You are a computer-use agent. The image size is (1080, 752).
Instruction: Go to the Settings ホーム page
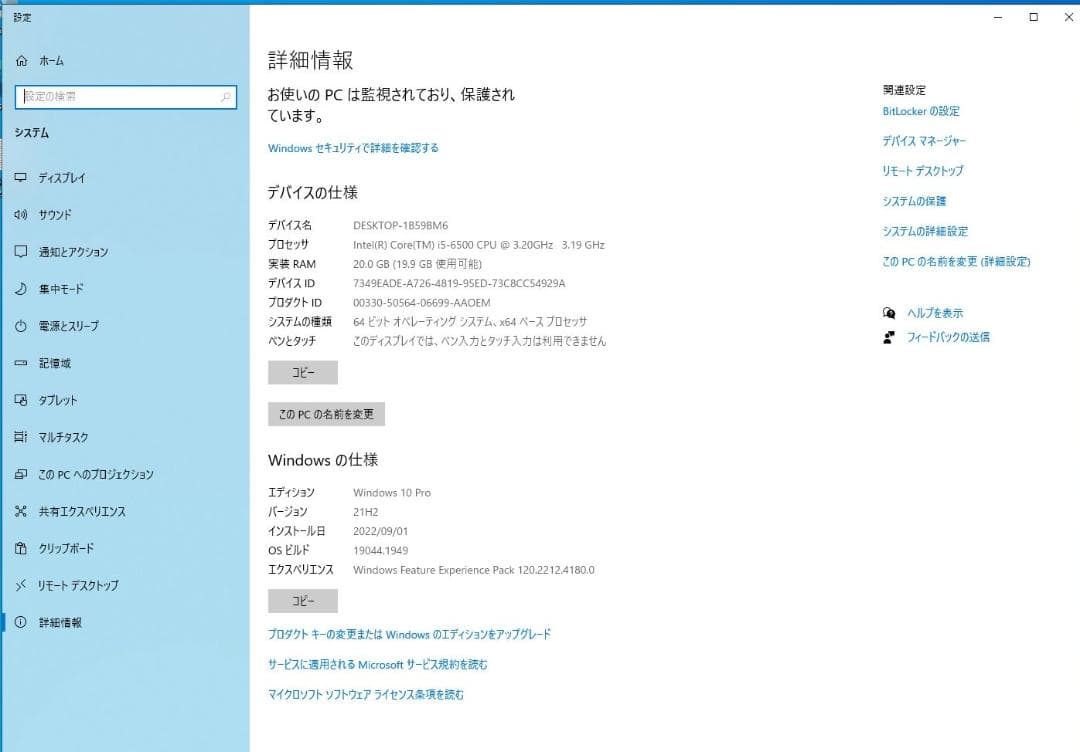pyautogui.click(x=45, y=60)
